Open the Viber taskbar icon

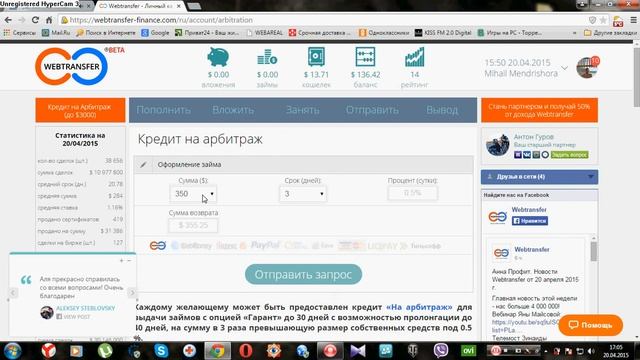click(x=441, y=351)
